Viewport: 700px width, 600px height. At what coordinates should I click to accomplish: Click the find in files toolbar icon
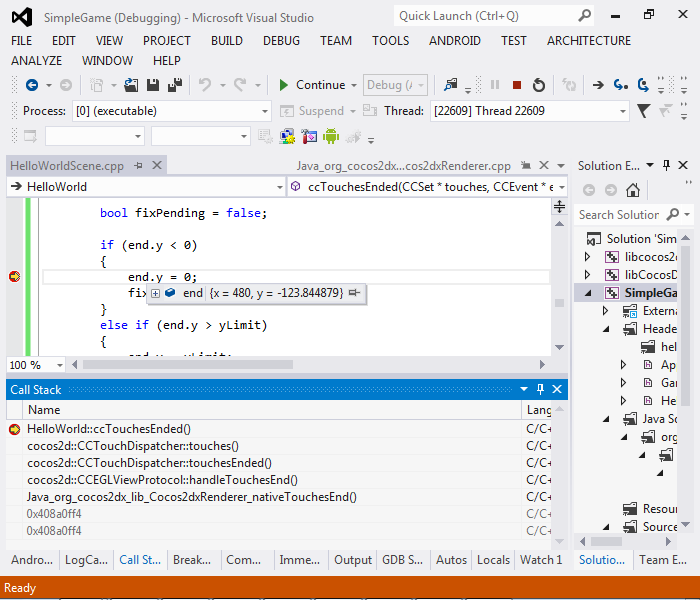(450, 85)
